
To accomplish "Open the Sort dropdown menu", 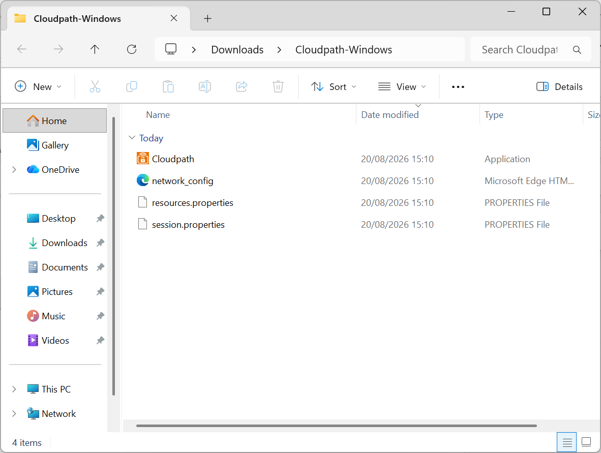I will pyautogui.click(x=333, y=87).
